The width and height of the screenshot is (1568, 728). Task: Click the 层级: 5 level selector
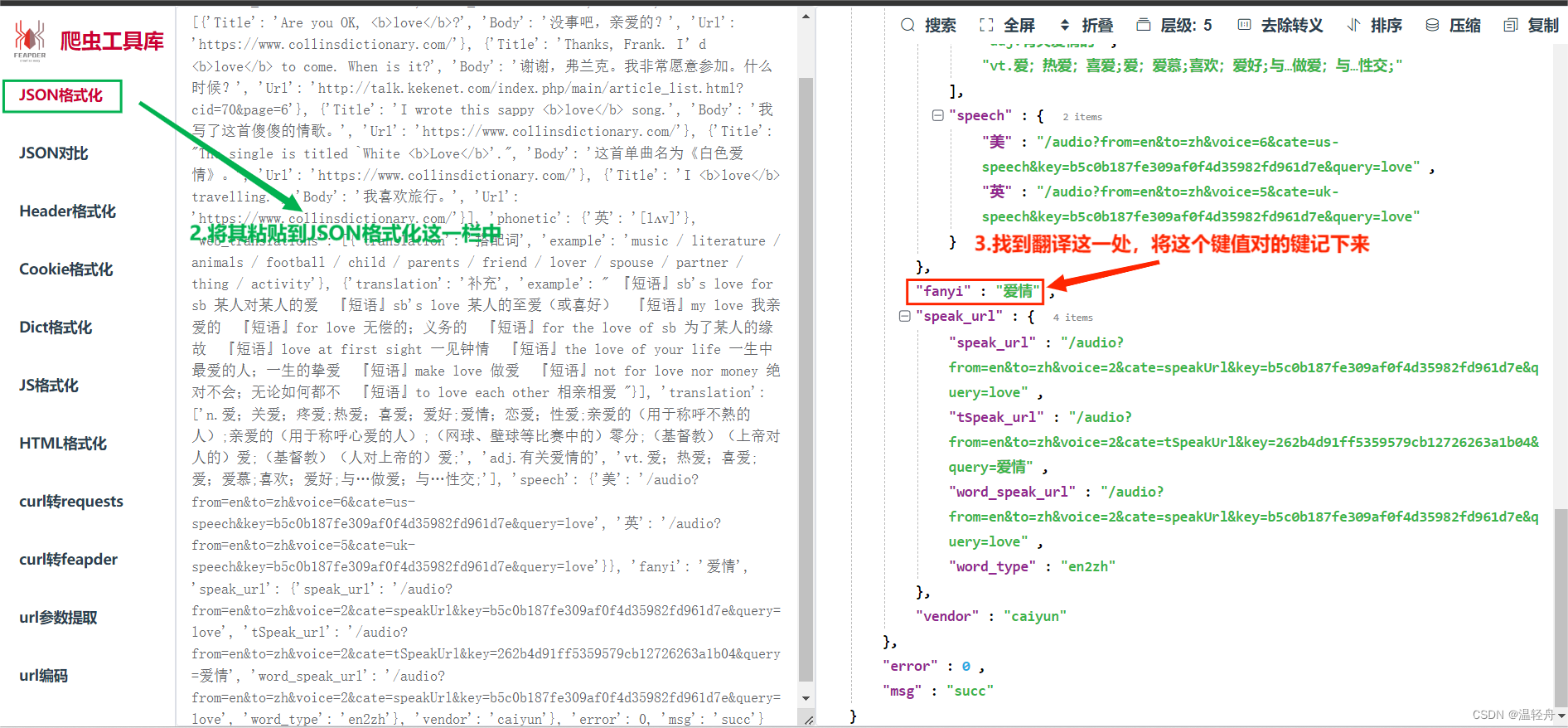1186,25
